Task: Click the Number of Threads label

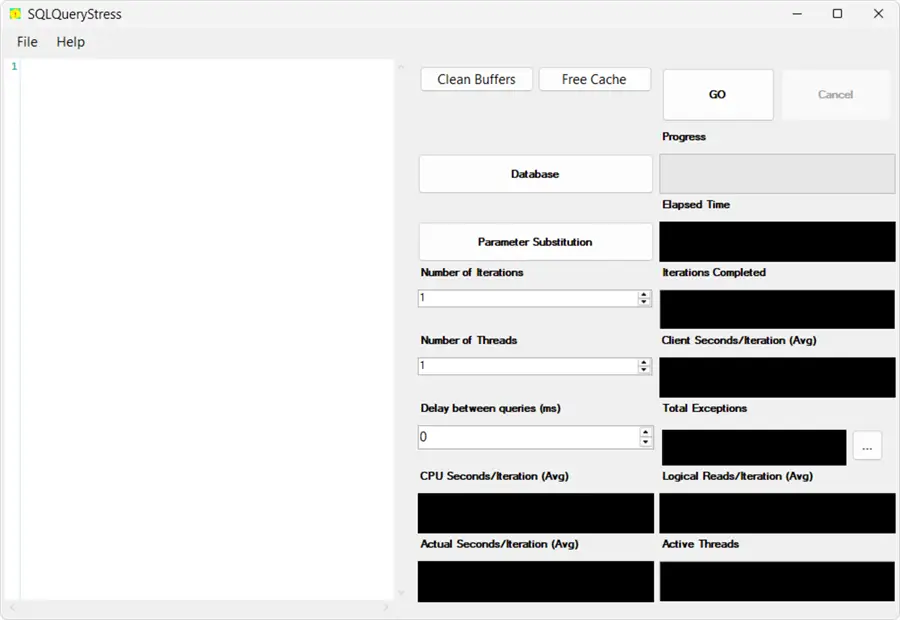Action: [468, 340]
